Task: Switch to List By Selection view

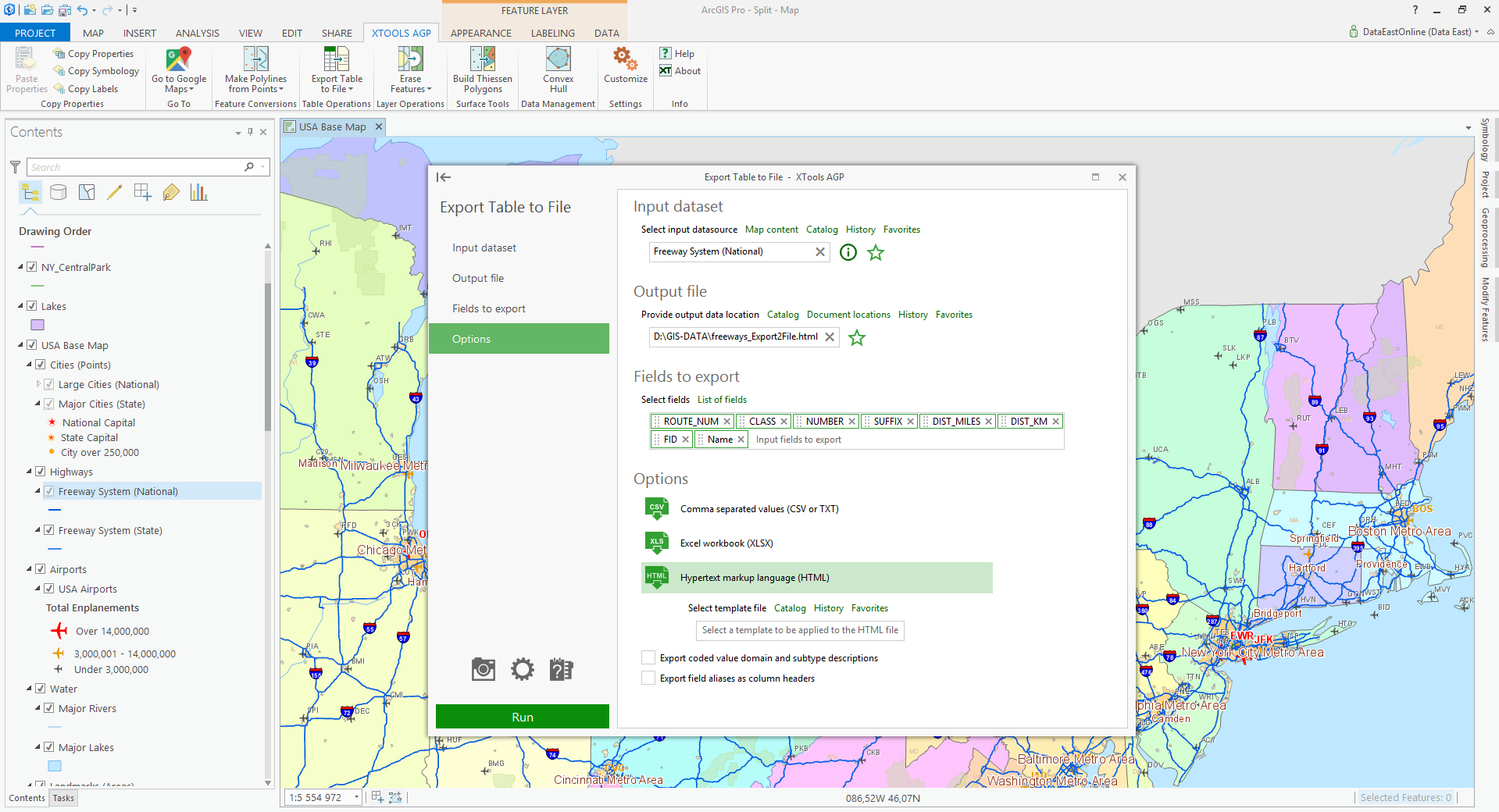Action: [x=87, y=192]
